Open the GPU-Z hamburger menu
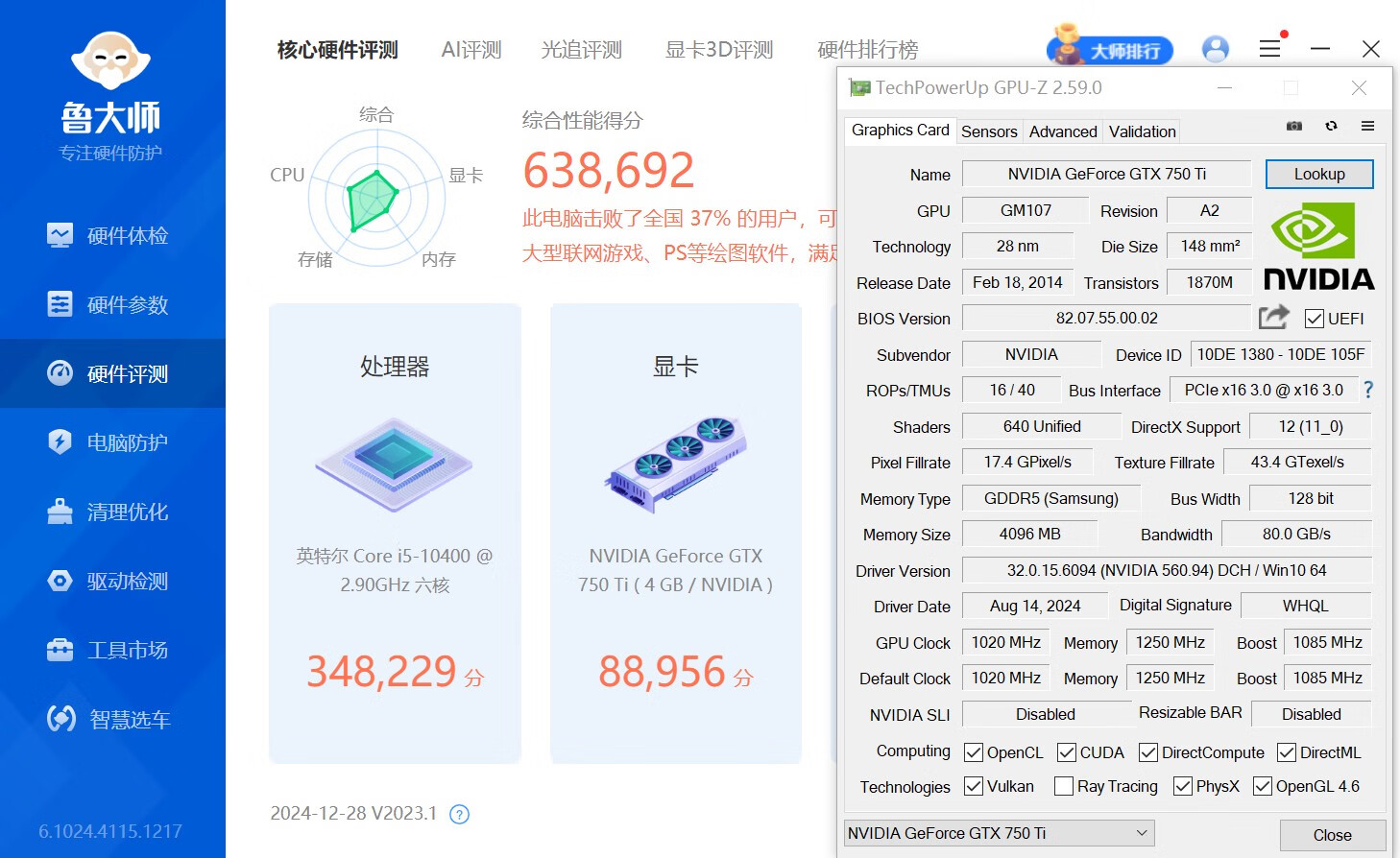Image resolution: width=1400 pixels, height=858 pixels. (1367, 126)
